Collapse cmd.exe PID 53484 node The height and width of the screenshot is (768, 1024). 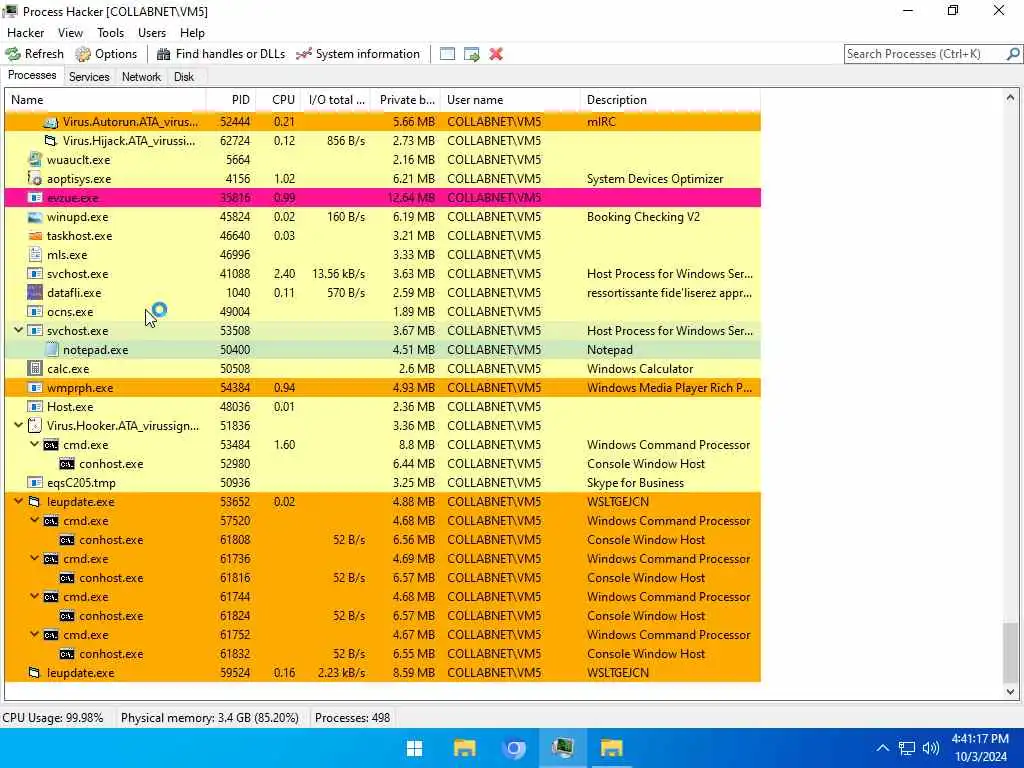34,444
